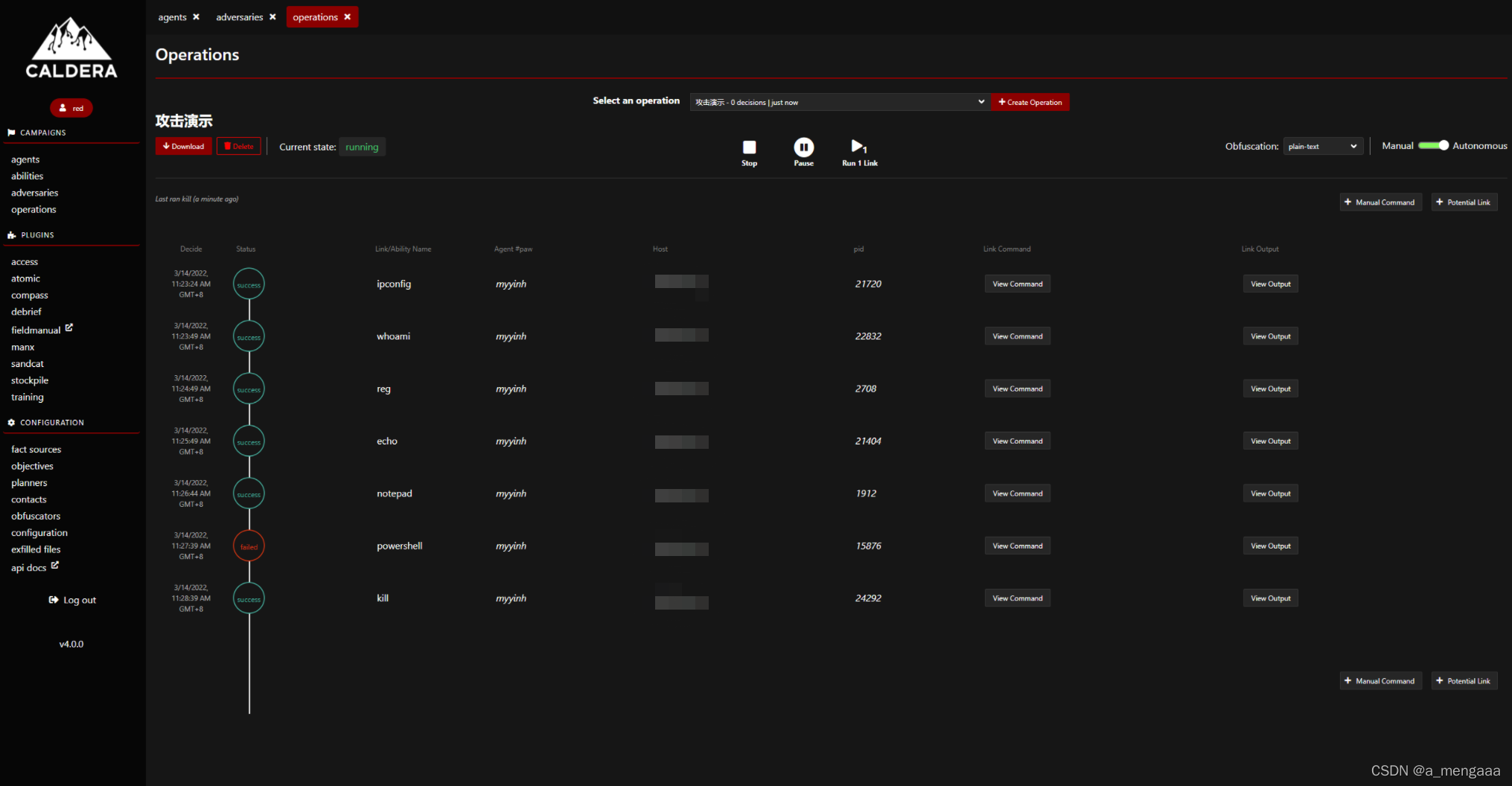Open fact sources configuration
Image resolution: width=1512 pixels, height=786 pixels.
pos(36,450)
